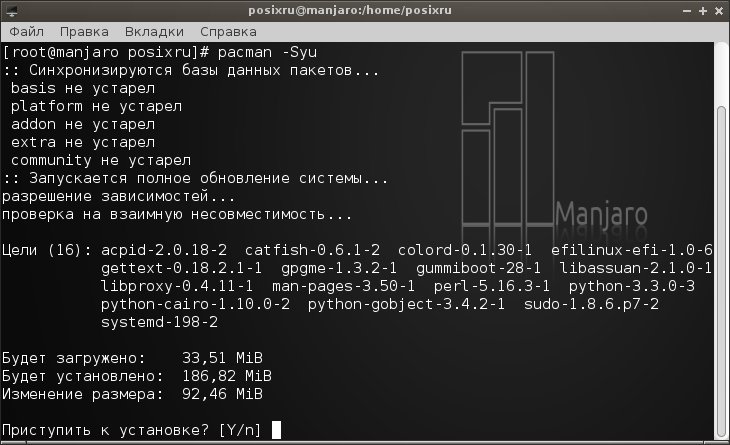Open the Справка menu
This screenshot has width=730, height=445.
[228, 32]
